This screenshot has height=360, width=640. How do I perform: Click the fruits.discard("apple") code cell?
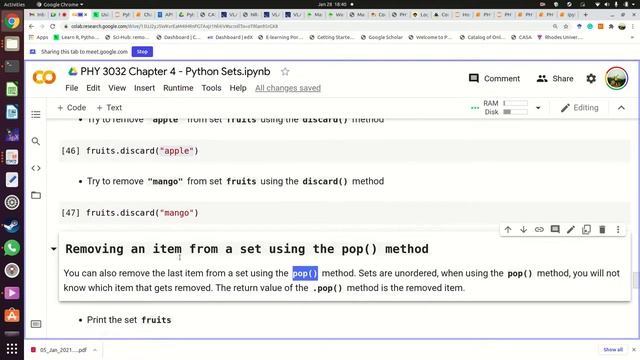[344, 151]
